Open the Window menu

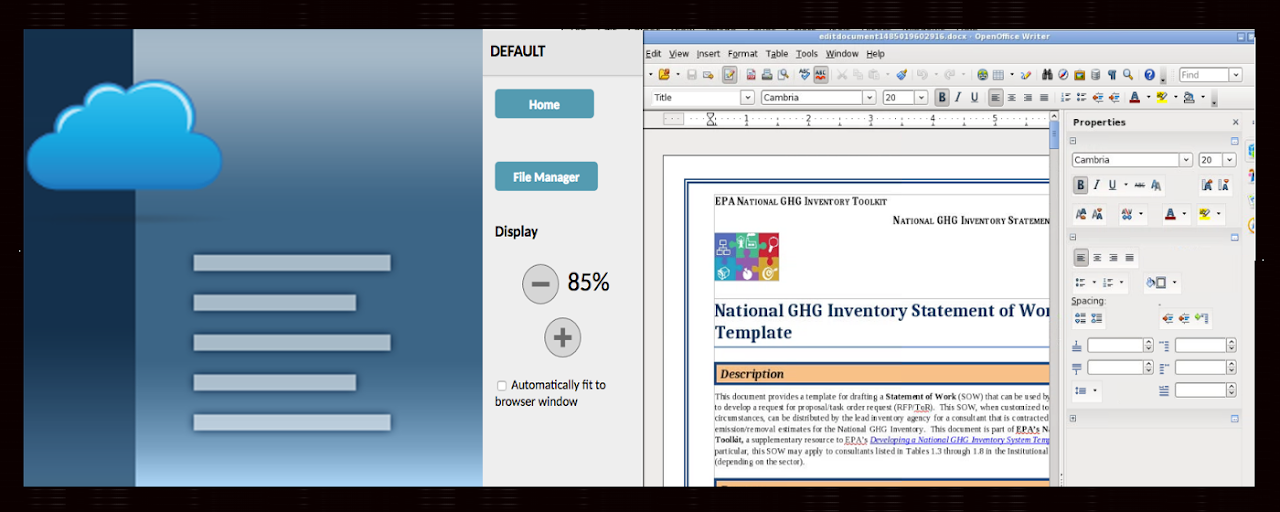842,54
